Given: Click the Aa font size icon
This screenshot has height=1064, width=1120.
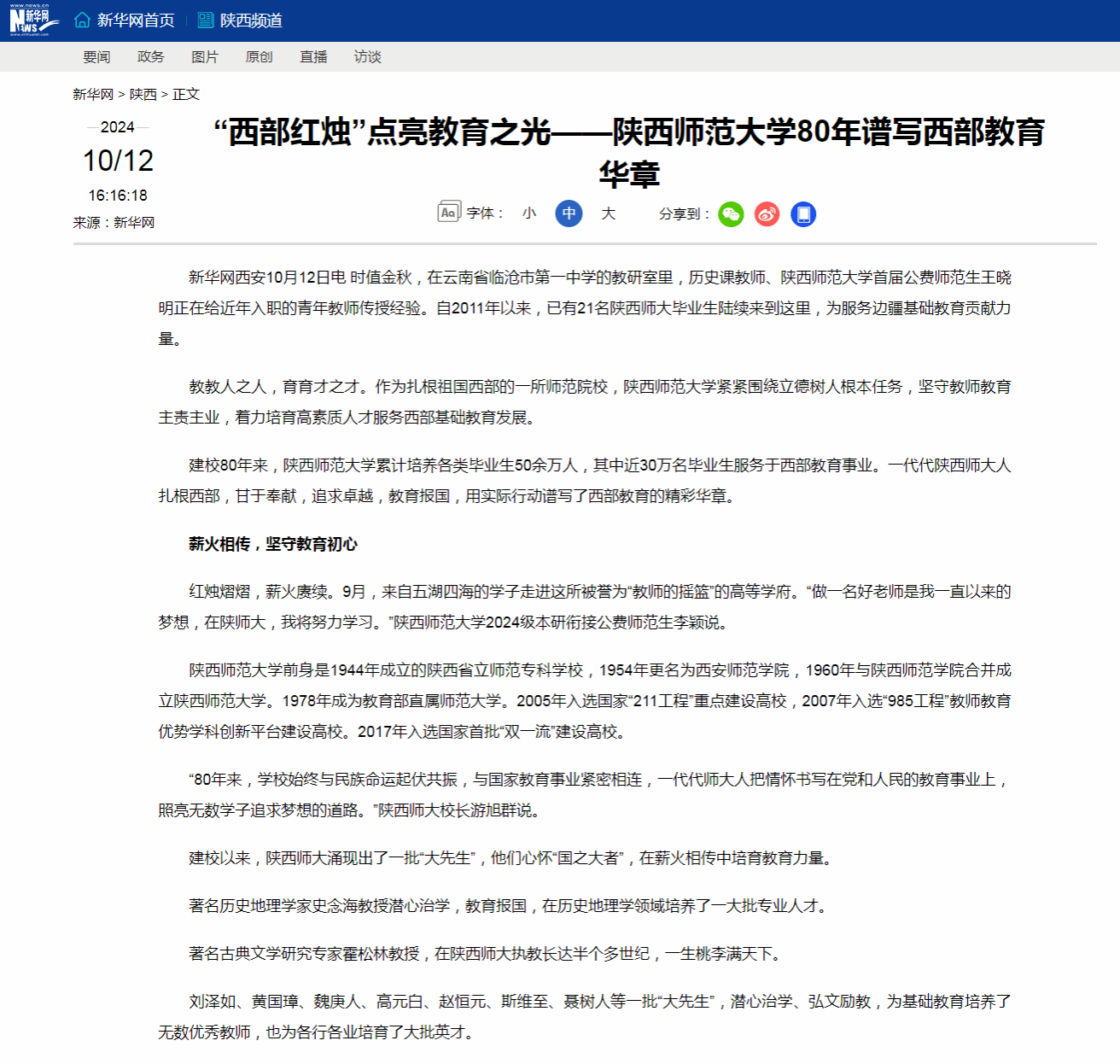Looking at the screenshot, I should tap(449, 212).
